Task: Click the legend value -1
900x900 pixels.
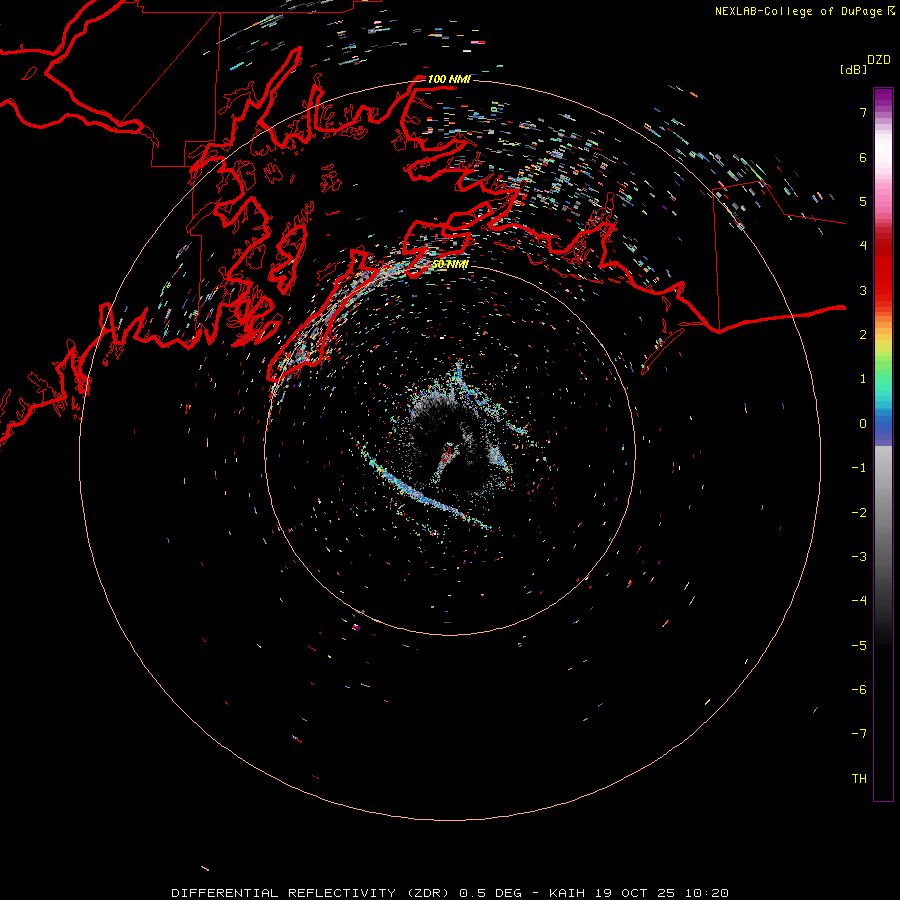Action: 859,468
